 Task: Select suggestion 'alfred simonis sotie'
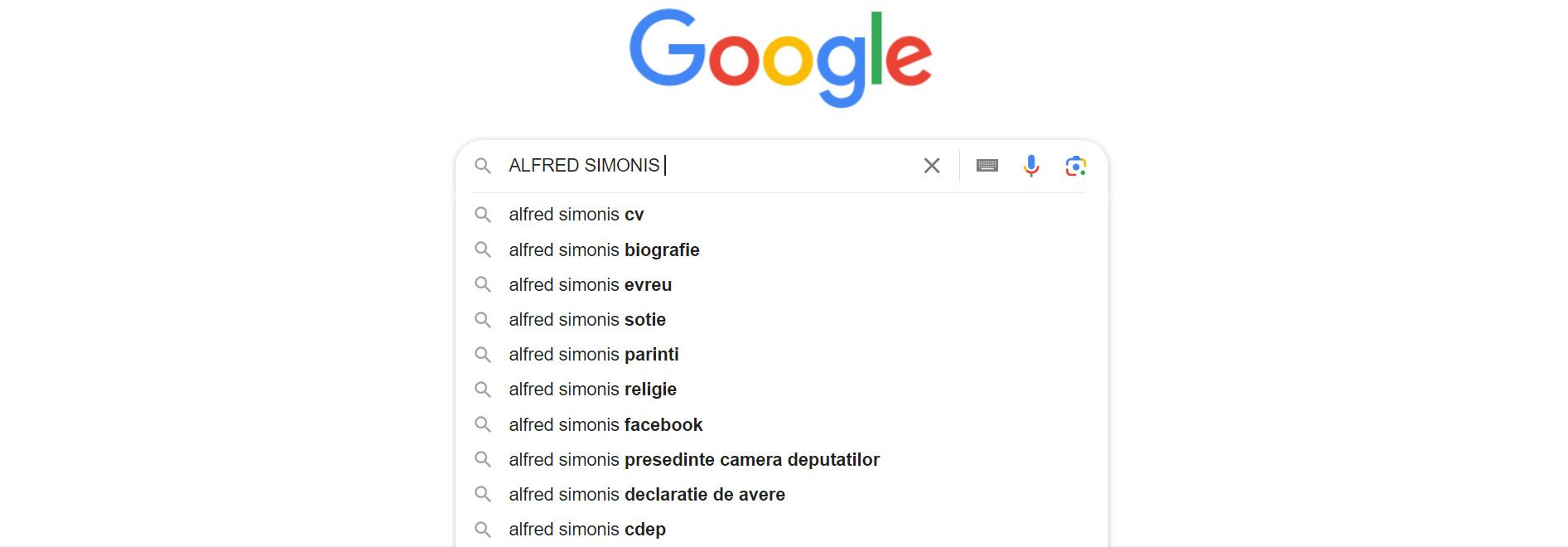point(586,319)
